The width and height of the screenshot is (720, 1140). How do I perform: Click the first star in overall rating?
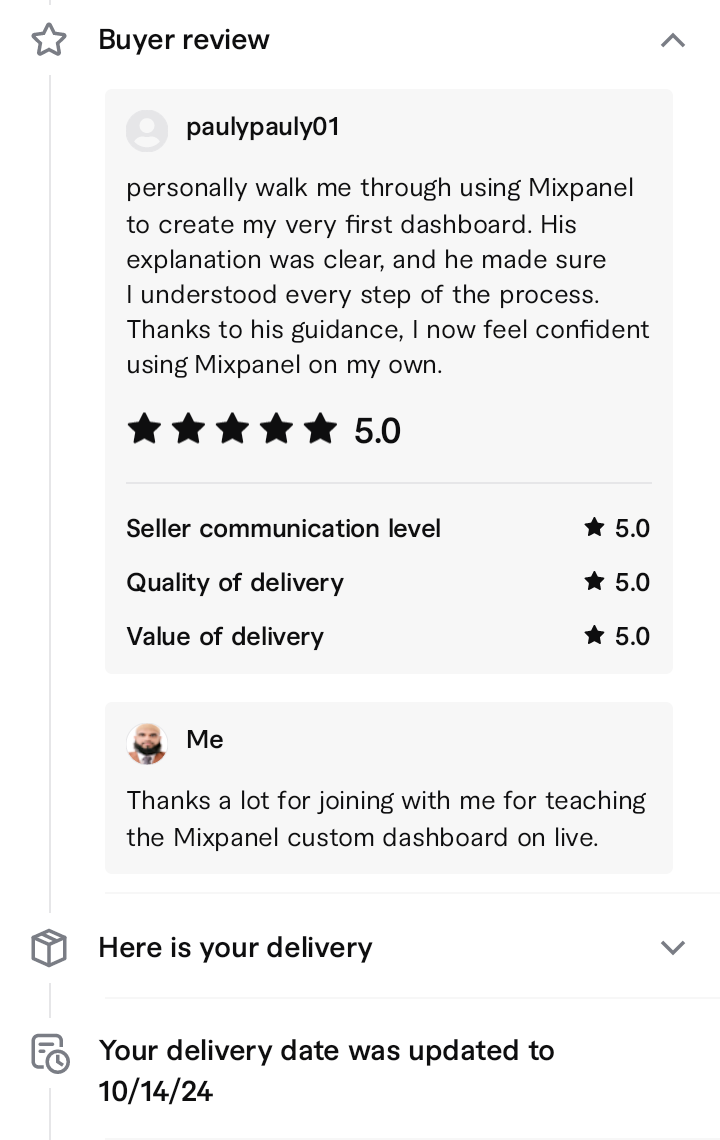(144, 430)
